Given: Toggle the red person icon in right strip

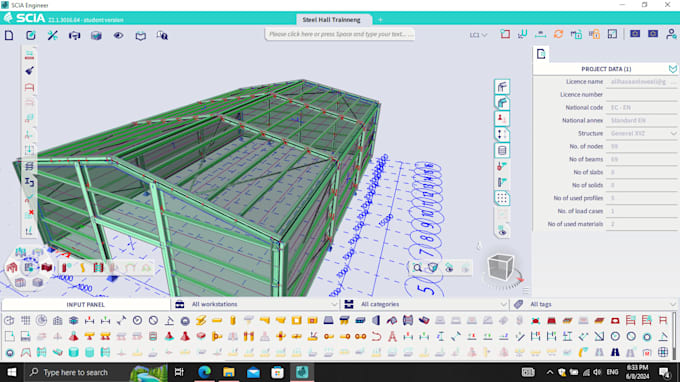Looking at the screenshot, I should point(502,118).
